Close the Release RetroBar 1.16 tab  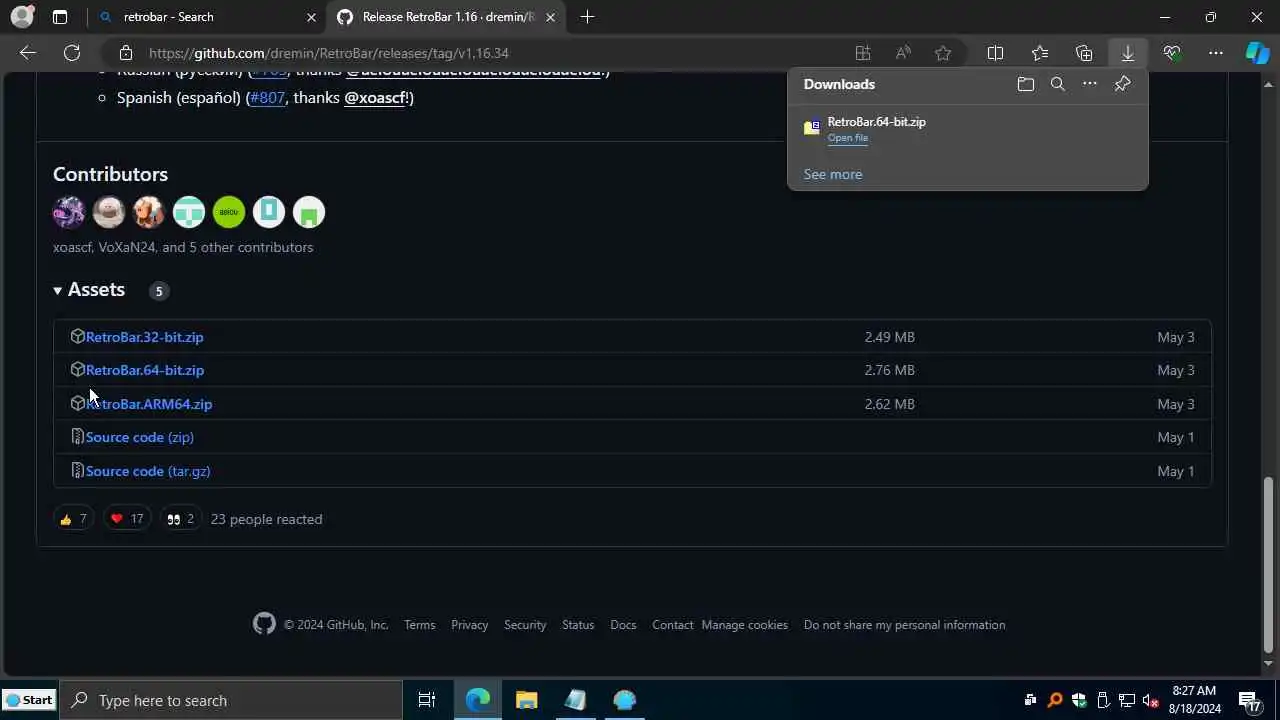(x=550, y=17)
